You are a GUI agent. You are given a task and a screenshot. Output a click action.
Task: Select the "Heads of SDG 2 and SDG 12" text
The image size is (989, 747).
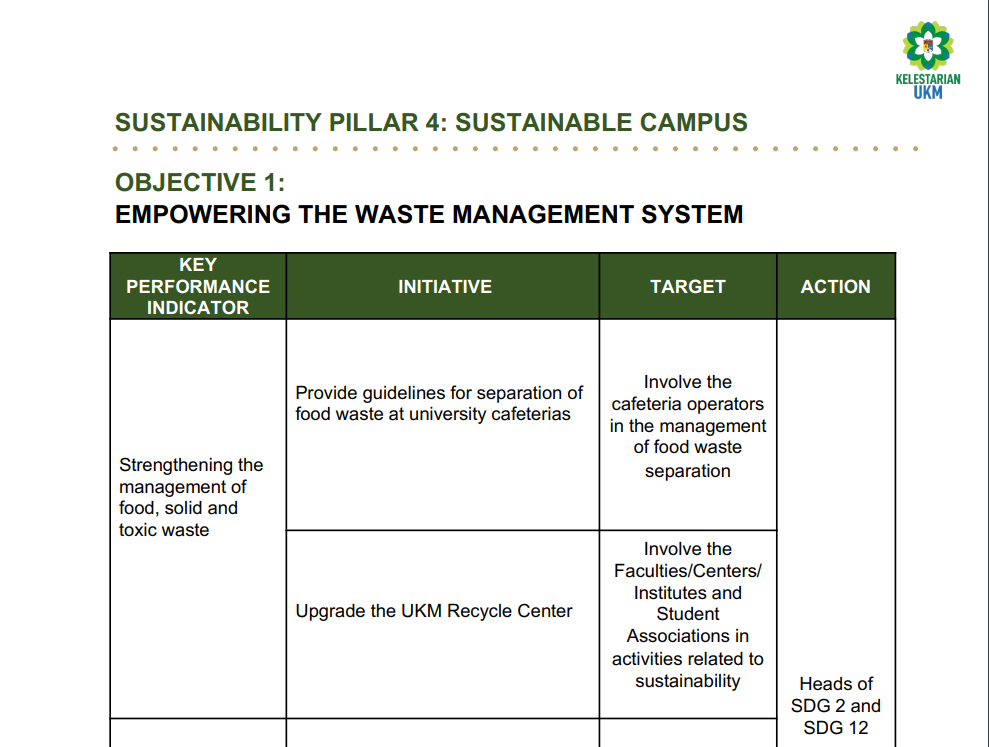click(x=836, y=706)
